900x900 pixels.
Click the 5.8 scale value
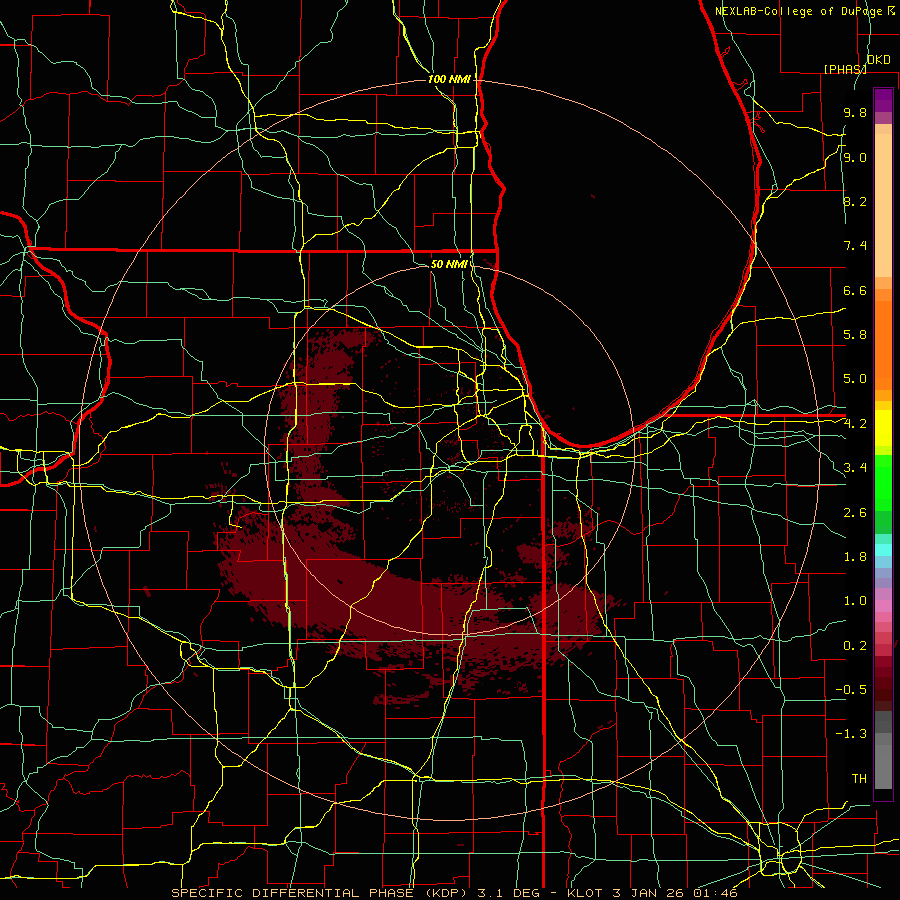tap(855, 335)
